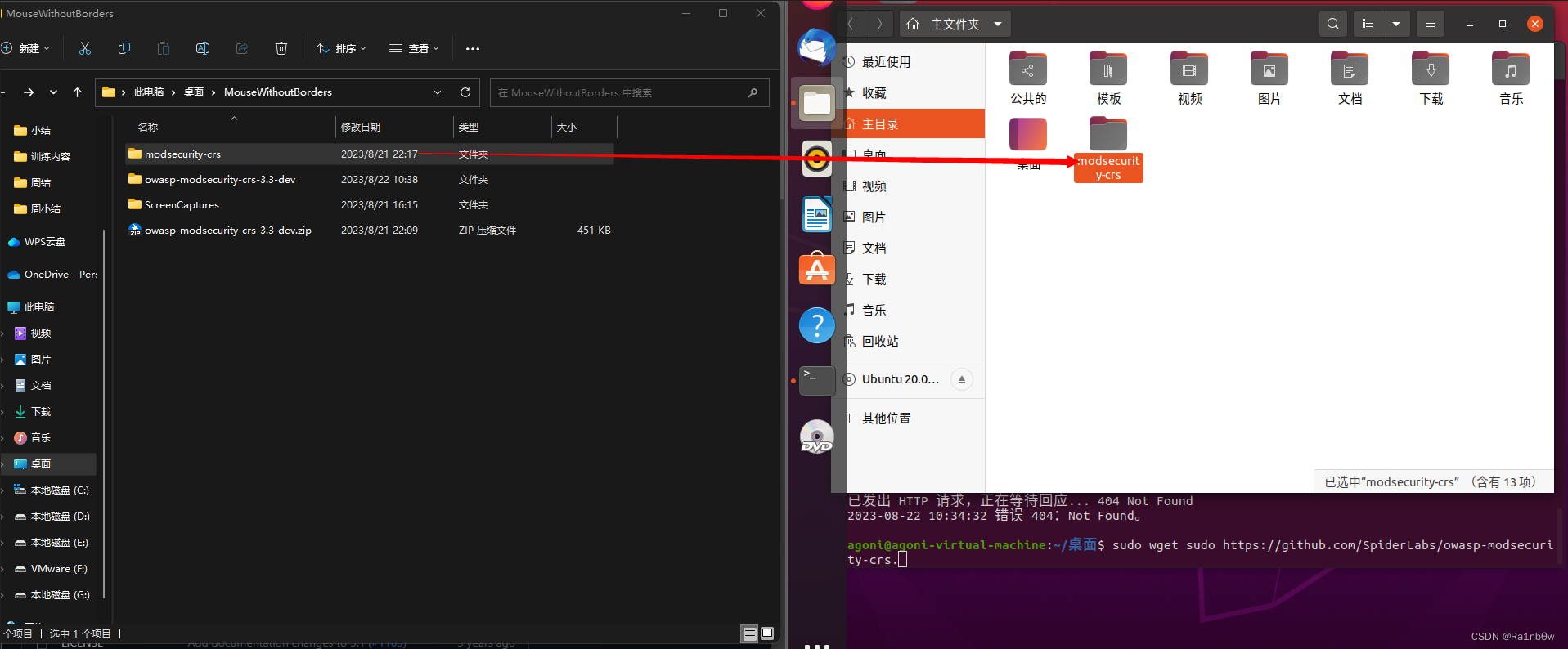Expand the address bar history dropdown
The image size is (1568, 649).
click(438, 92)
